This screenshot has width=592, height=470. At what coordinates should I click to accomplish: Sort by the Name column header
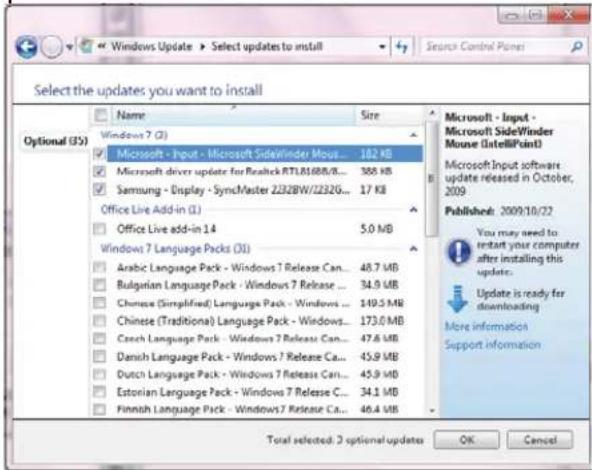233,115
